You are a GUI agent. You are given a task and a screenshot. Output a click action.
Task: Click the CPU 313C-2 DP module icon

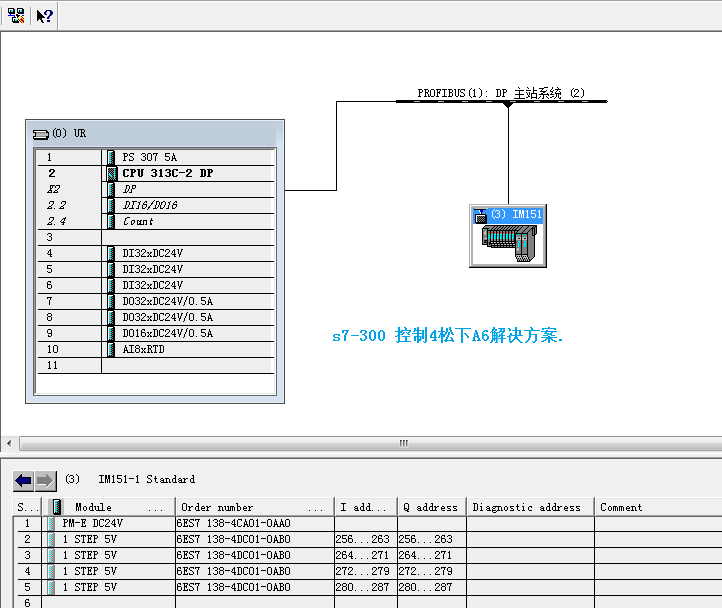(x=112, y=173)
